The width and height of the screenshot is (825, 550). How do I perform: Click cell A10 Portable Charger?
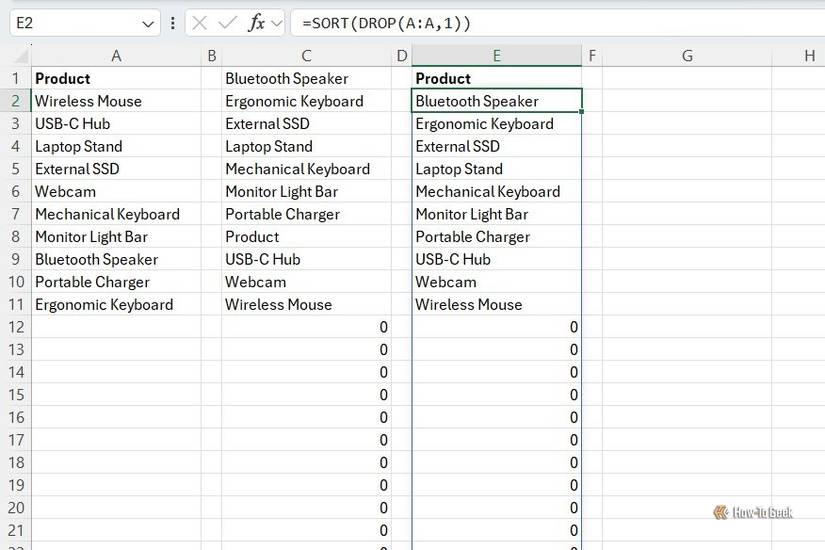[116, 282]
